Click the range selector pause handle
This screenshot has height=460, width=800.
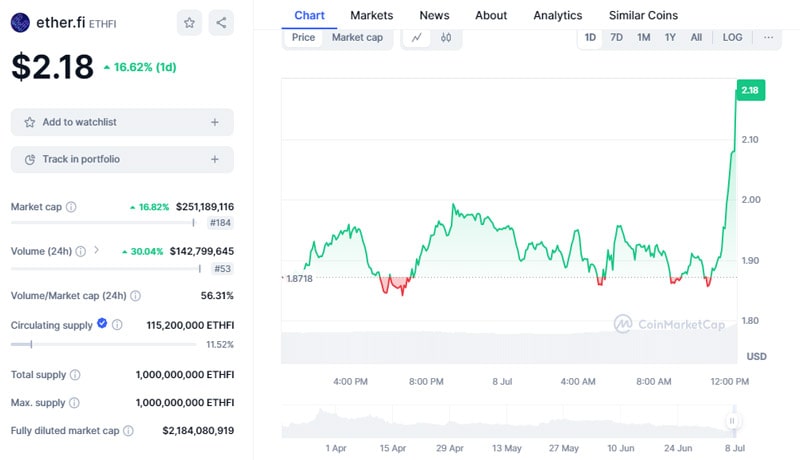pos(732,421)
